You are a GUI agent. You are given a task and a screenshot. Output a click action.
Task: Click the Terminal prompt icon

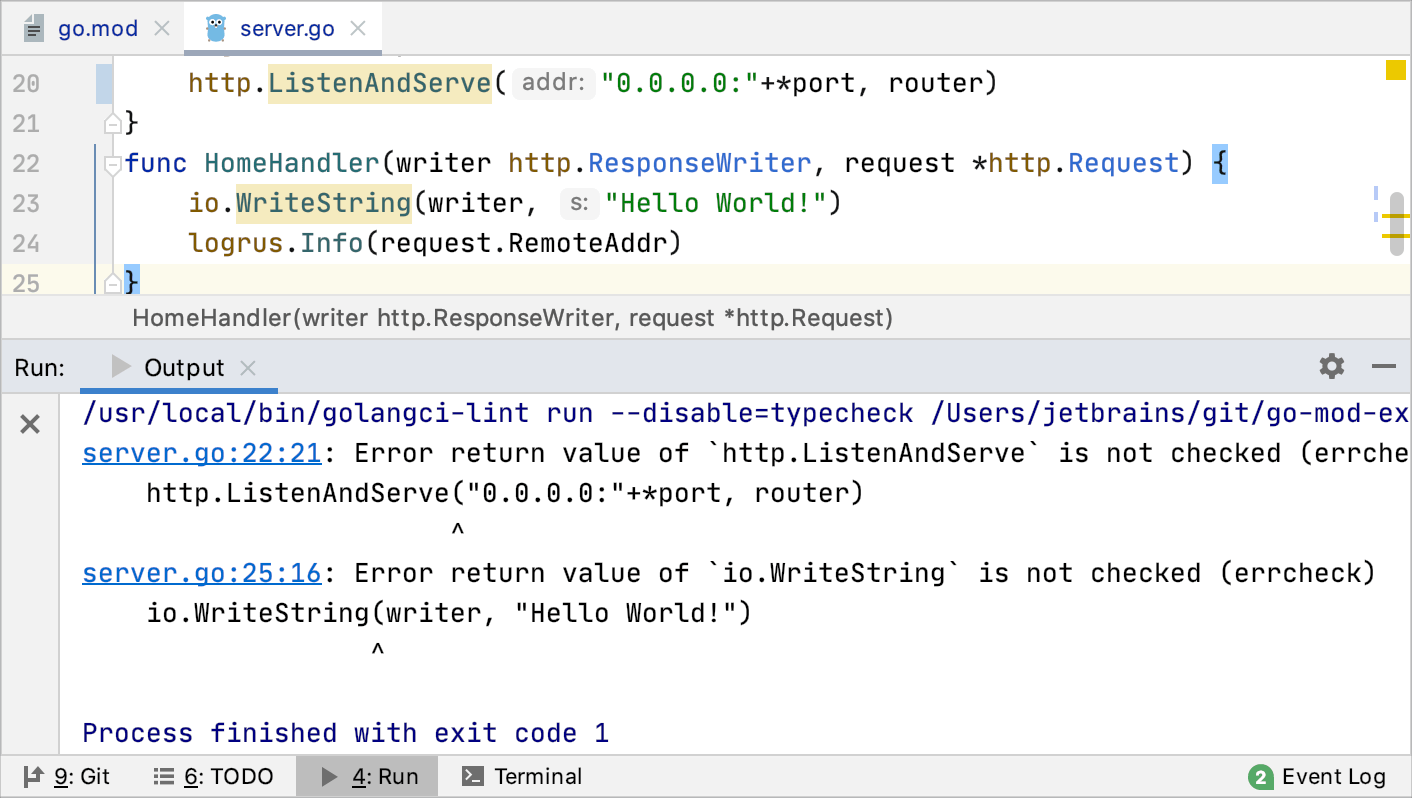click(x=474, y=777)
